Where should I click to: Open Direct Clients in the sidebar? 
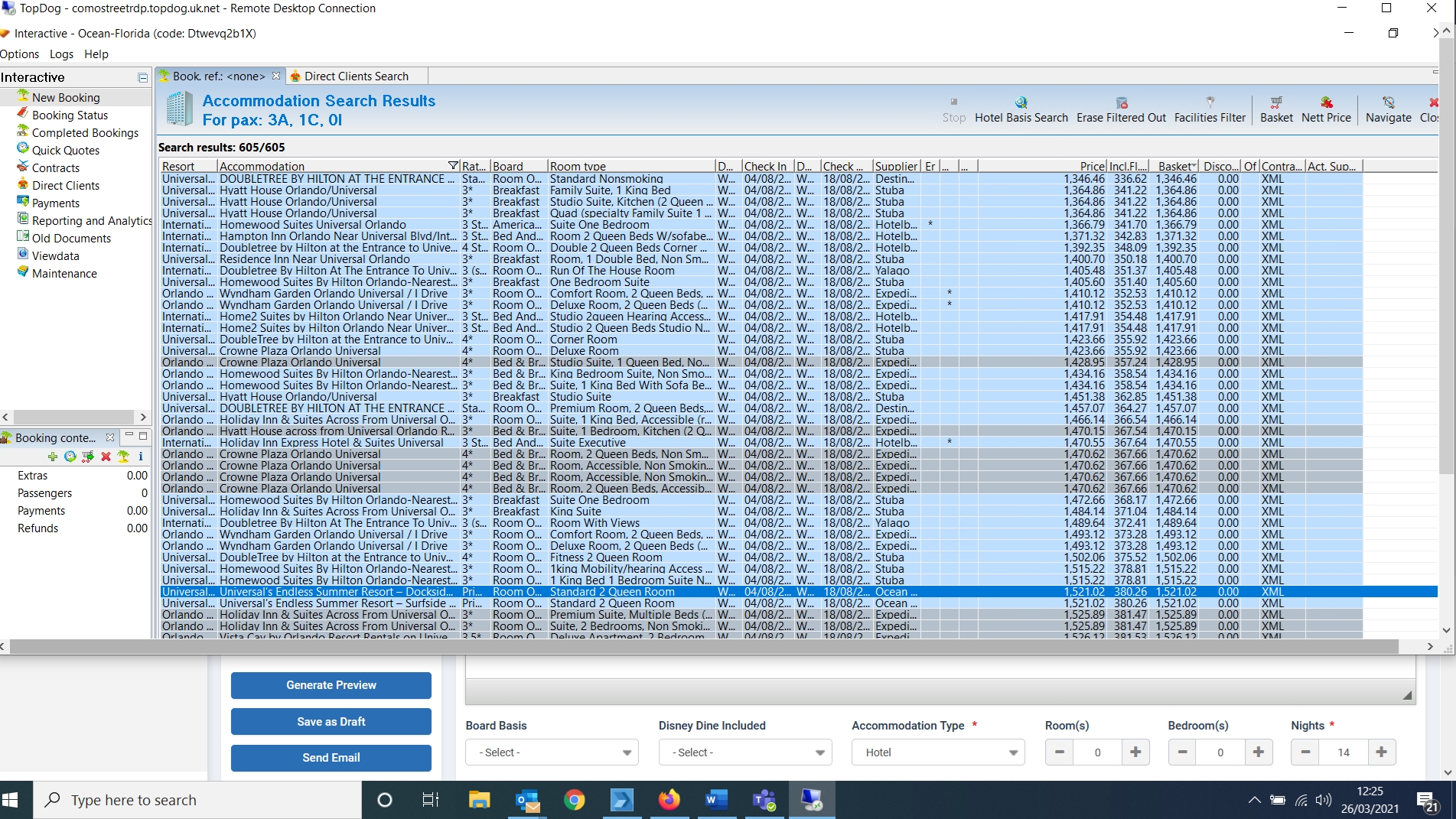(66, 185)
